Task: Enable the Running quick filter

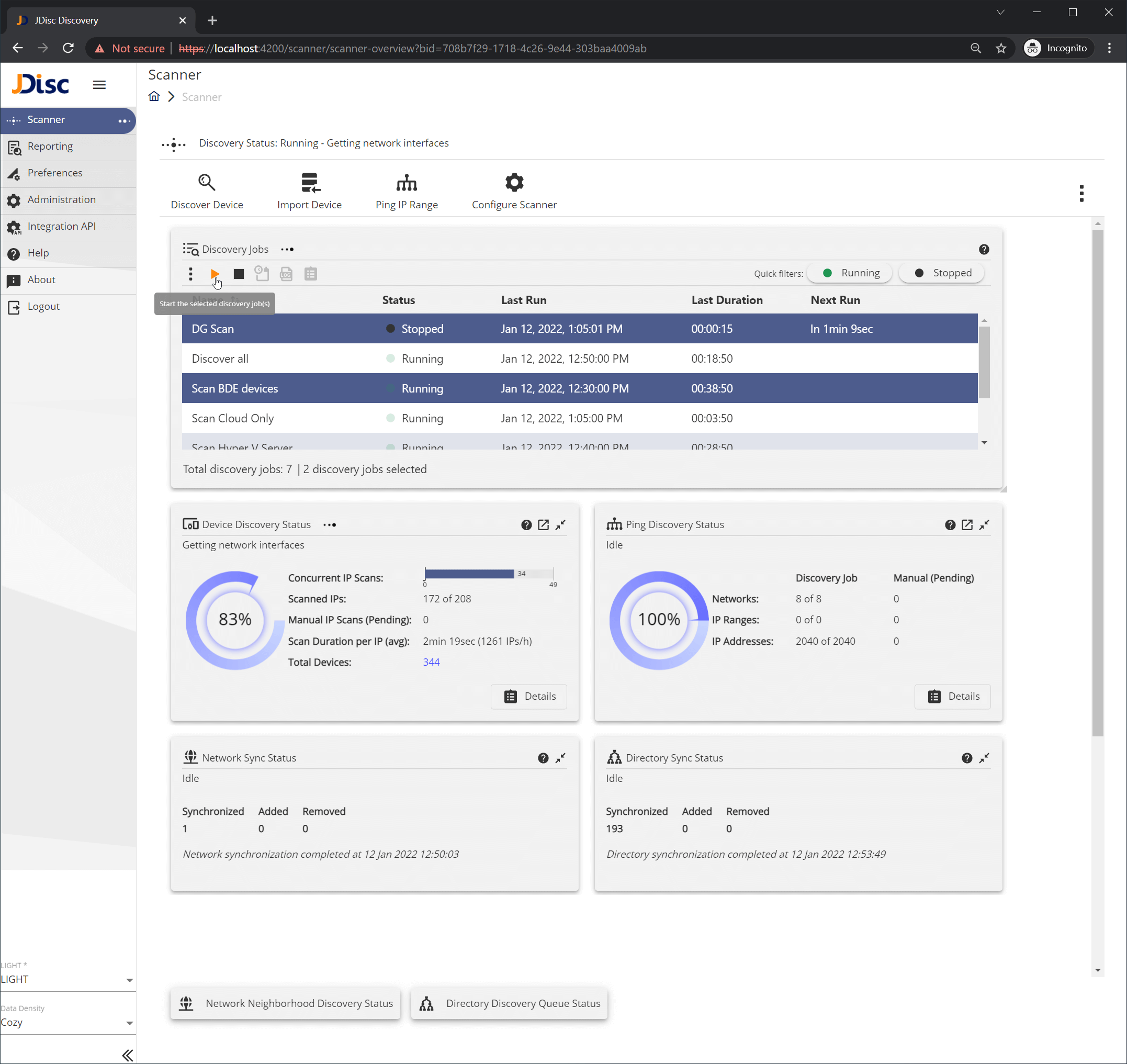Action: click(849, 273)
